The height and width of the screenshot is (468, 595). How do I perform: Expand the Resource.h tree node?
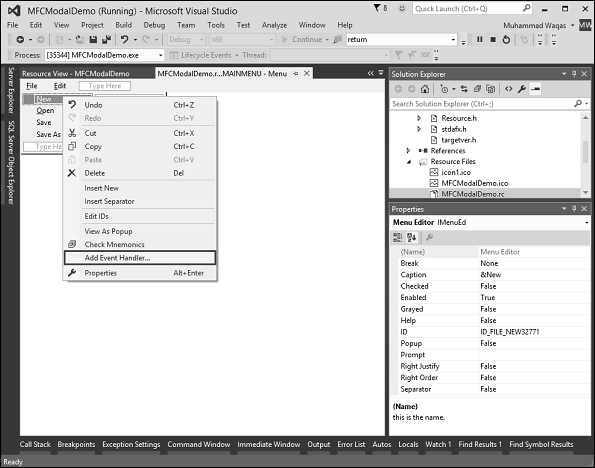[419, 118]
